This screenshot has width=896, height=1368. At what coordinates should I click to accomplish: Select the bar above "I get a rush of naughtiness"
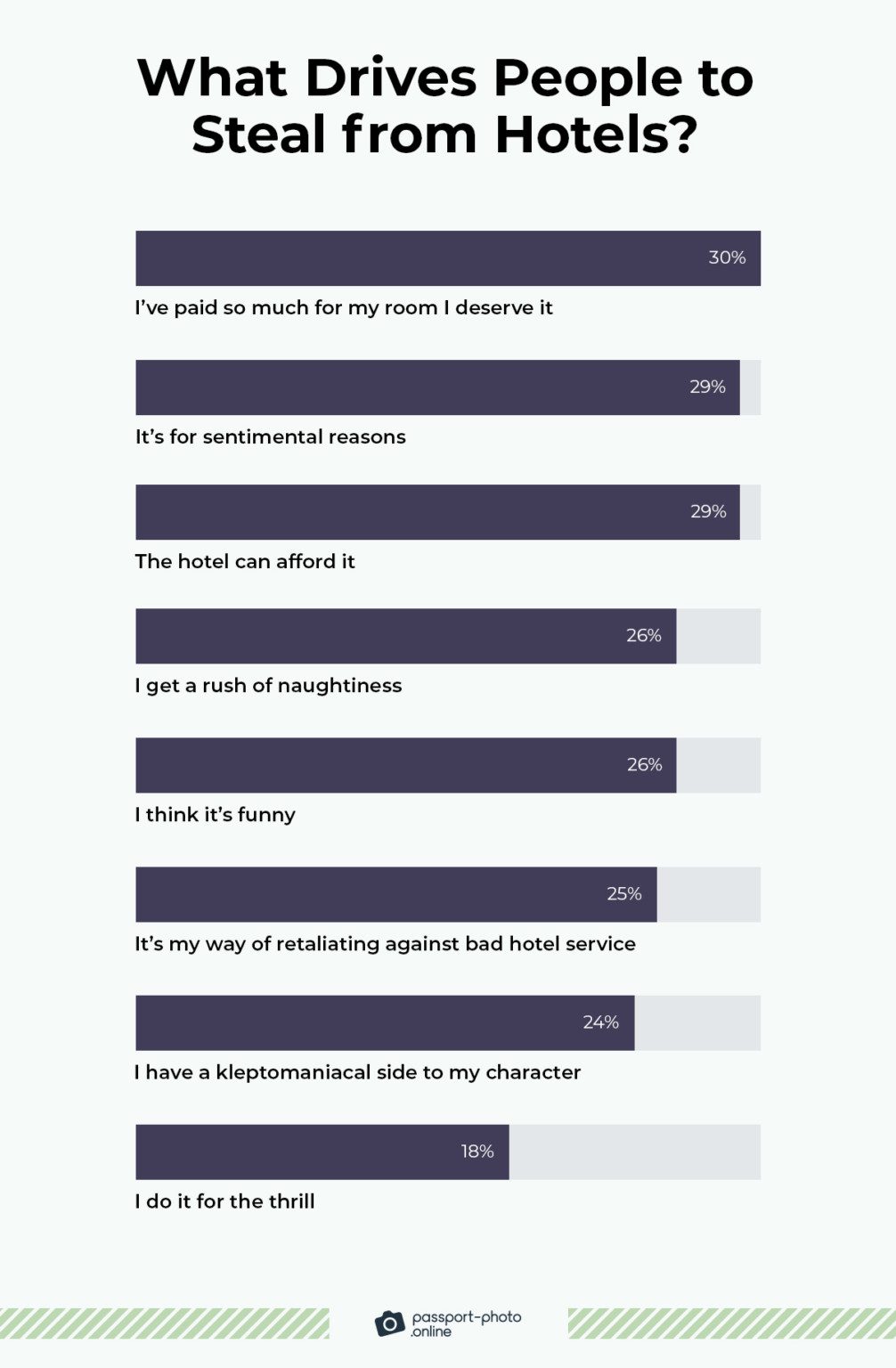click(405, 636)
